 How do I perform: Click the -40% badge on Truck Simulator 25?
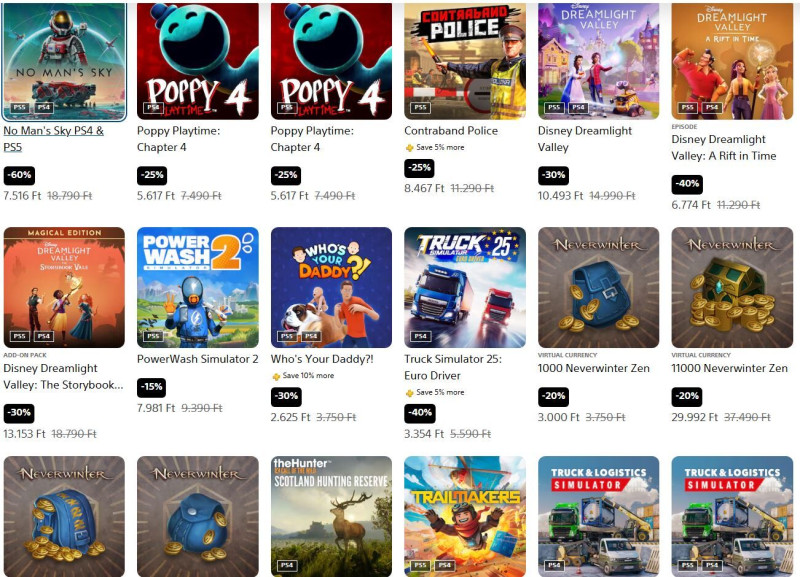coord(420,413)
